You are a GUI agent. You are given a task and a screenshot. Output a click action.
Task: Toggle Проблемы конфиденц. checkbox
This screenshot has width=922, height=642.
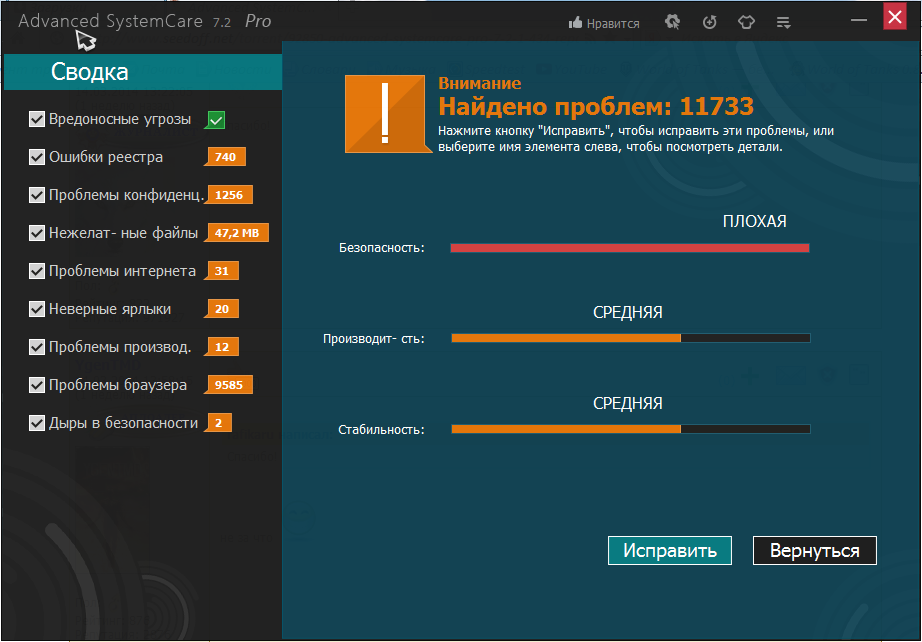point(36,195)
